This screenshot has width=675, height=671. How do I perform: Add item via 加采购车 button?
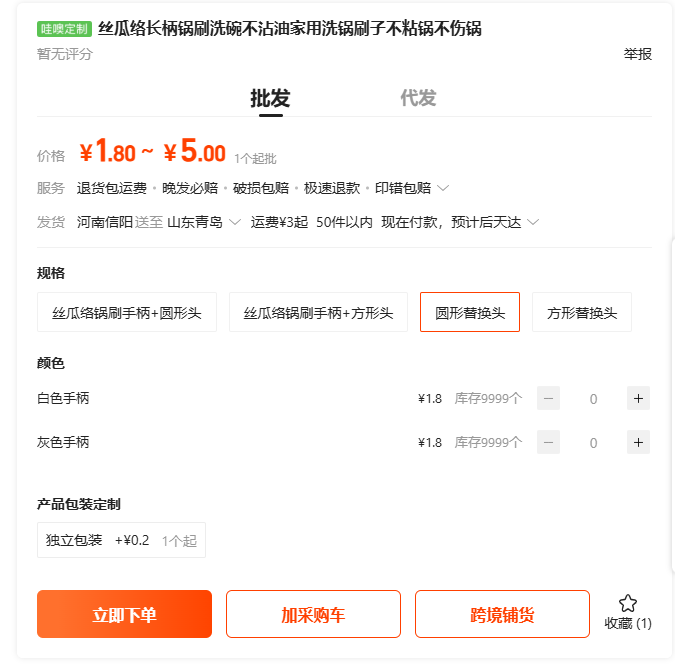[x=313, y=614]
